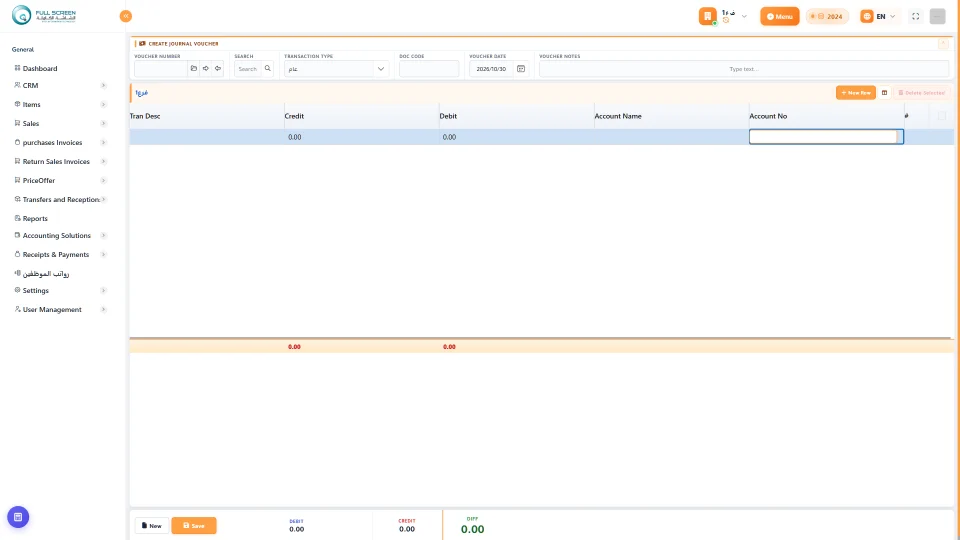Viewport: 960px width, 540px height.
Task: Click the Voucher Date field showing 2026/10/30
Action: pyautogui.click(x=492, y=69)
